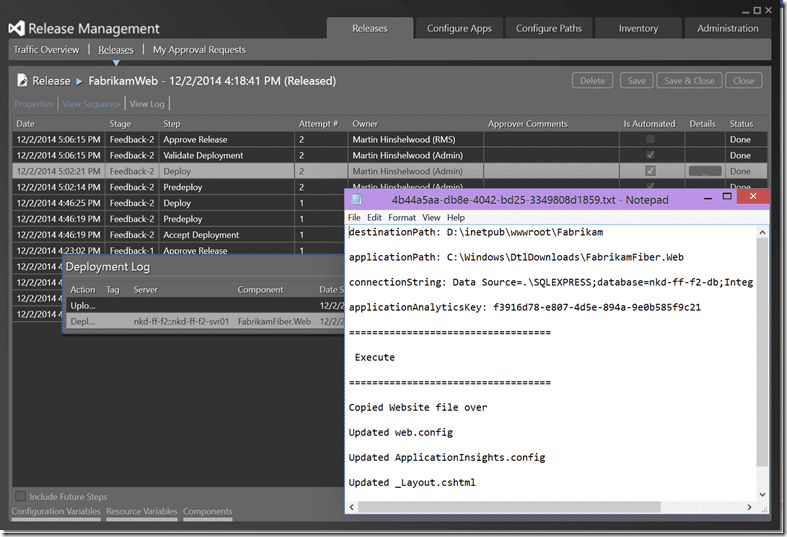
Task: Click the Updated web.config line in Notepad
Action: tap(401, 432)
